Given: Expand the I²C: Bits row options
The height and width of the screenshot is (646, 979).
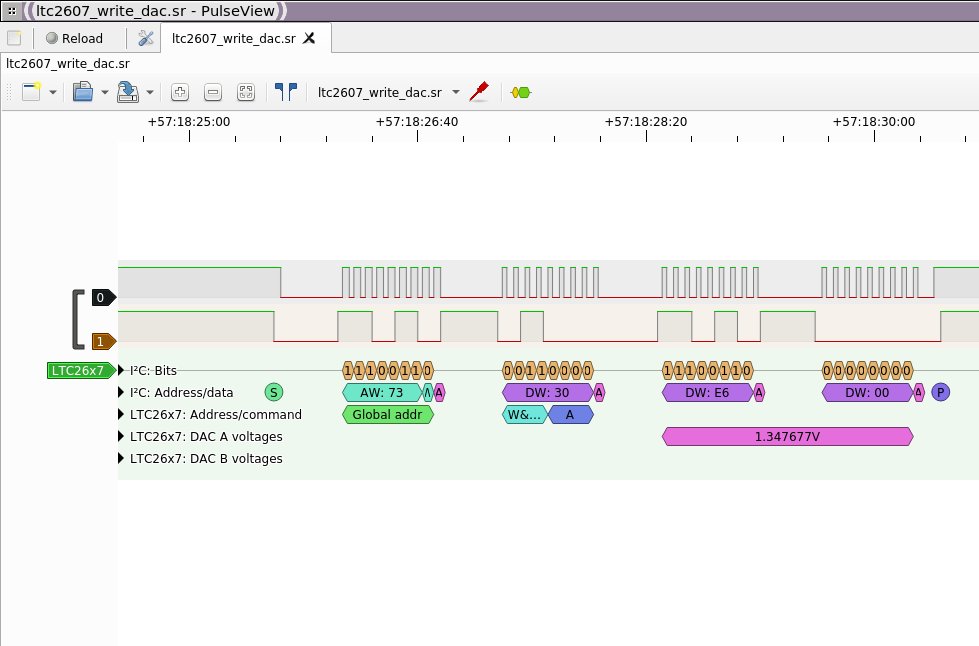Looking at the screenshot, I should pyautogui.click(x=120, y=370).
